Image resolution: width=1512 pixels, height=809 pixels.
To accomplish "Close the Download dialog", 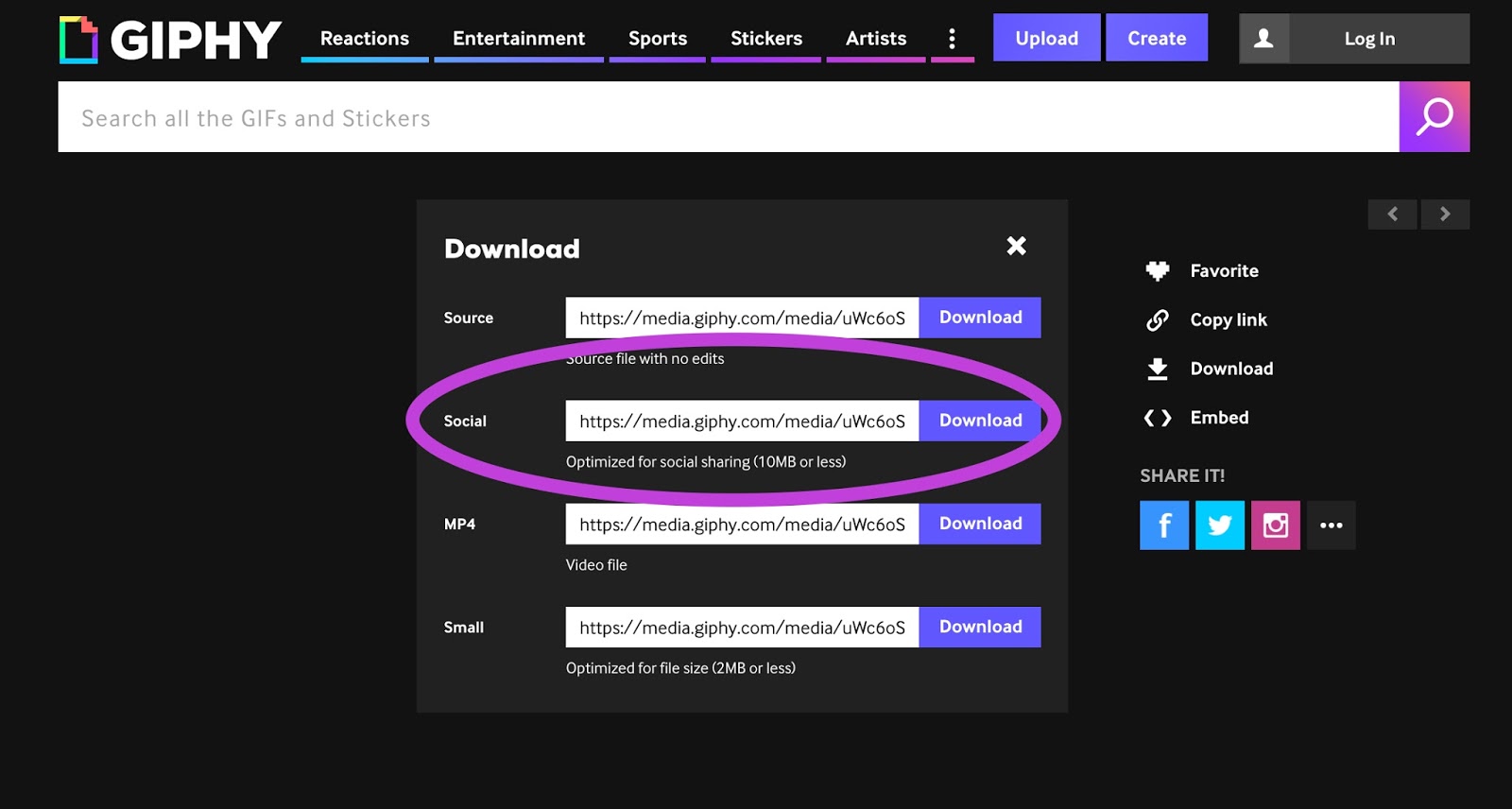I will (x=1017, y=246).
